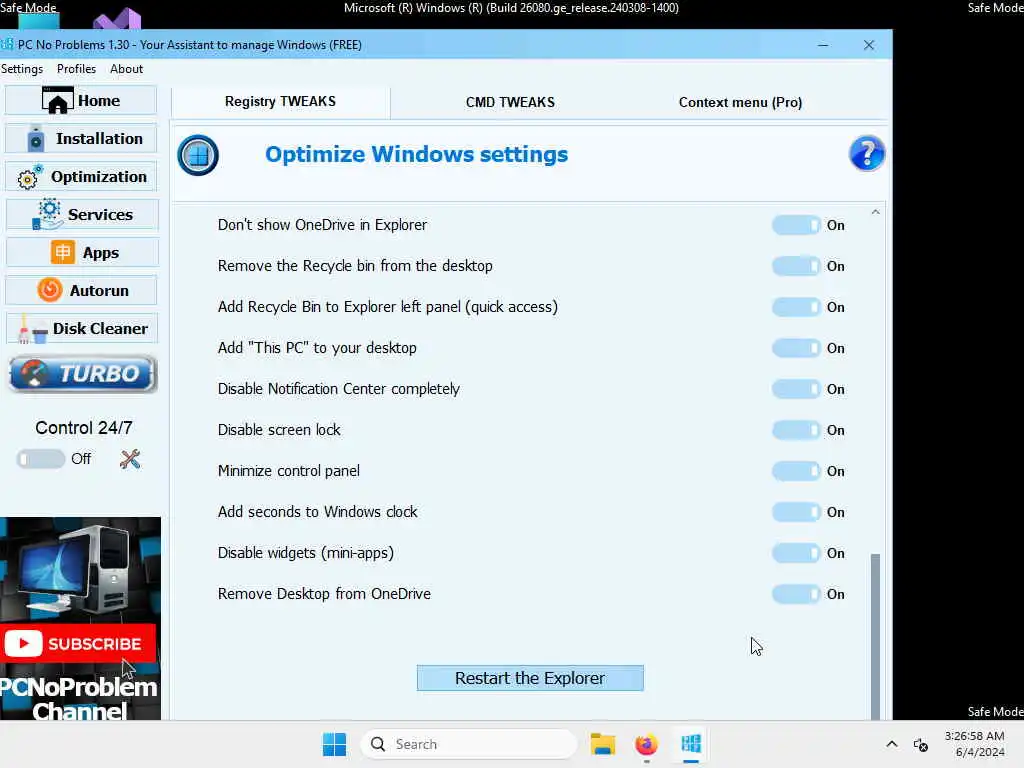
Task: Toggle Minimize control panel switch
Action: coord(795,471)
